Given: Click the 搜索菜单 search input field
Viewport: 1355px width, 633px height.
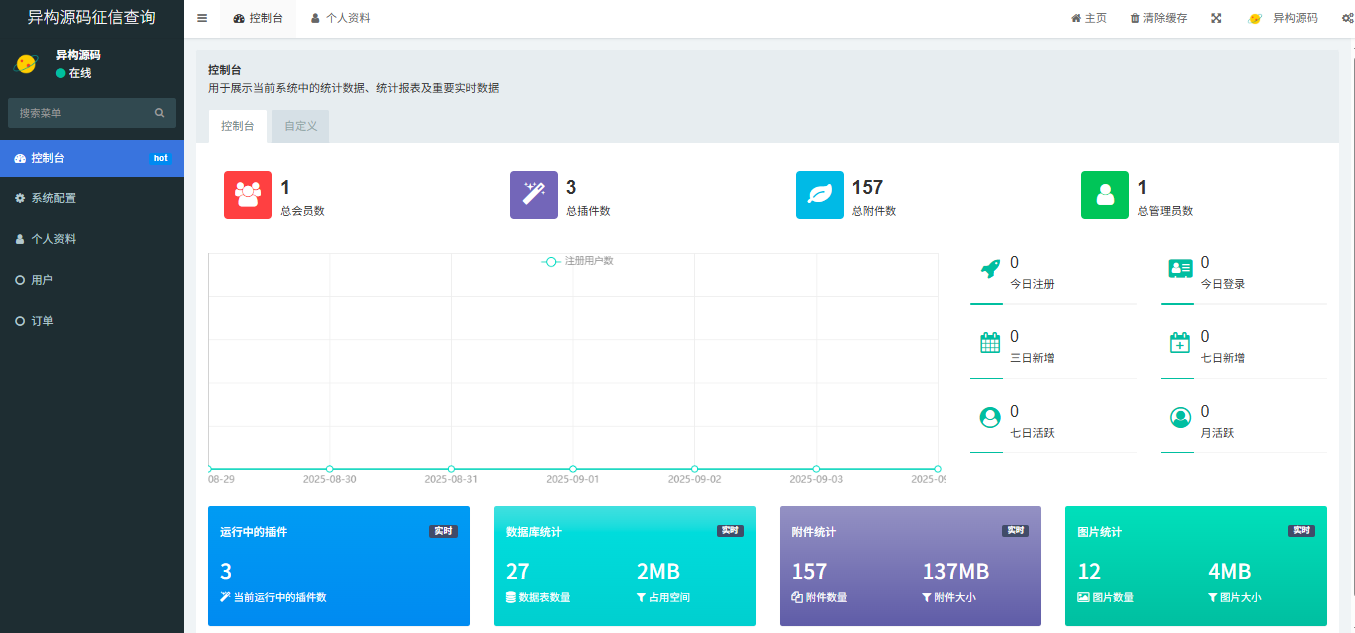Looking at the screenshot, I should point(80,113).
